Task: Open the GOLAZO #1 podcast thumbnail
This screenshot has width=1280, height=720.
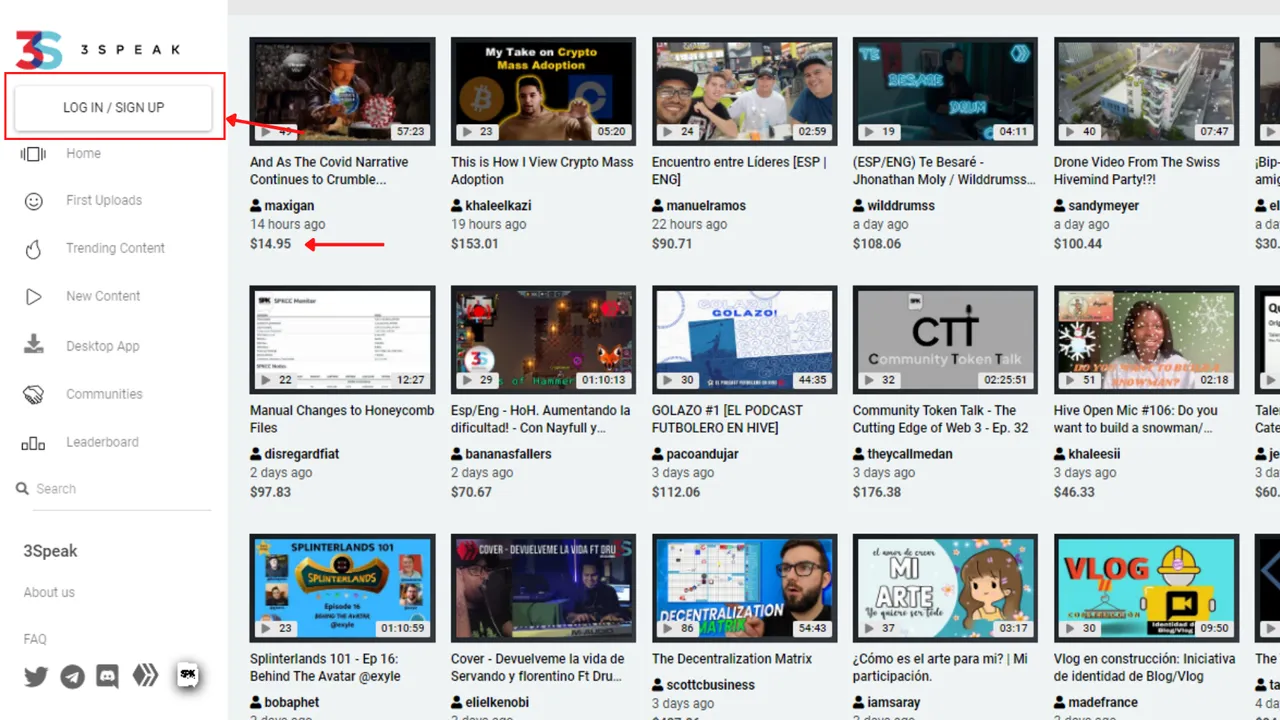Action: pos(744,339)
